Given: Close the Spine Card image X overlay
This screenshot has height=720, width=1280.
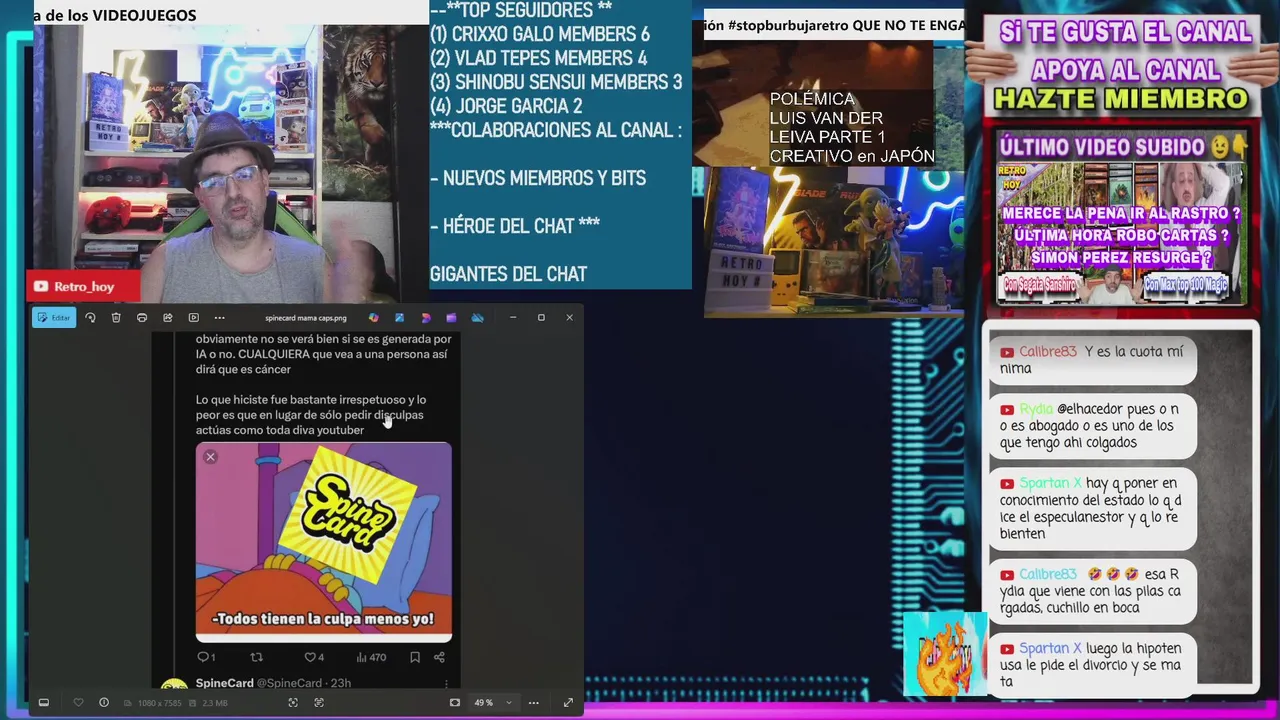Looking at the screenshot, I should tap(210, 457).
